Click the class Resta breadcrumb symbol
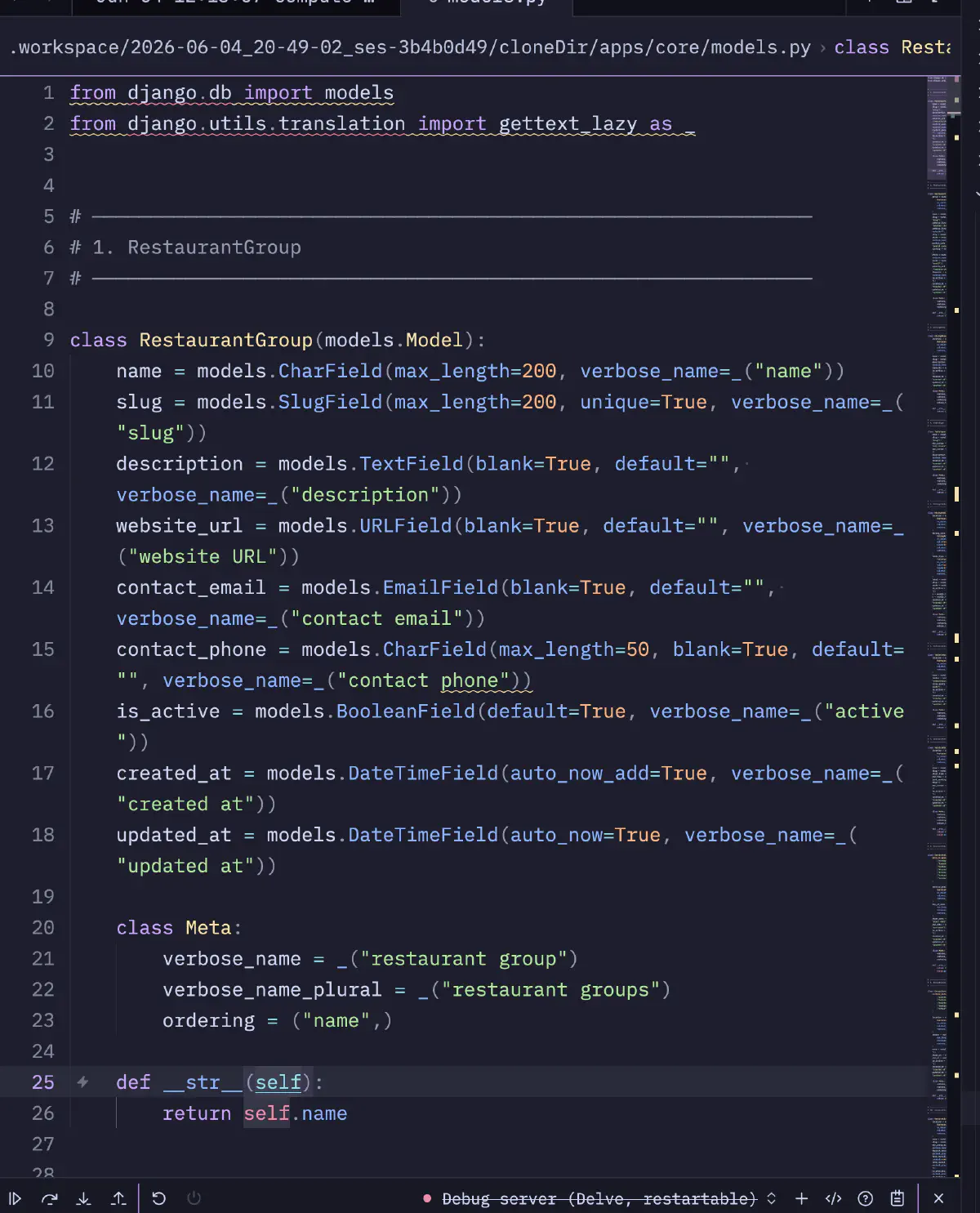The image size is (980, 1213). [x=892, y=47]
